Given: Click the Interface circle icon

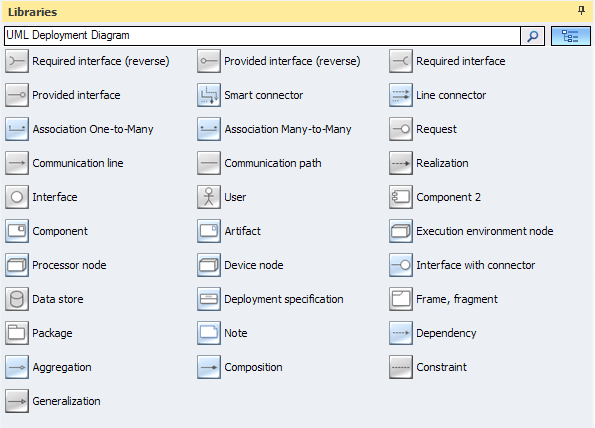Looking at the screenshot, I should coord(17,197).
